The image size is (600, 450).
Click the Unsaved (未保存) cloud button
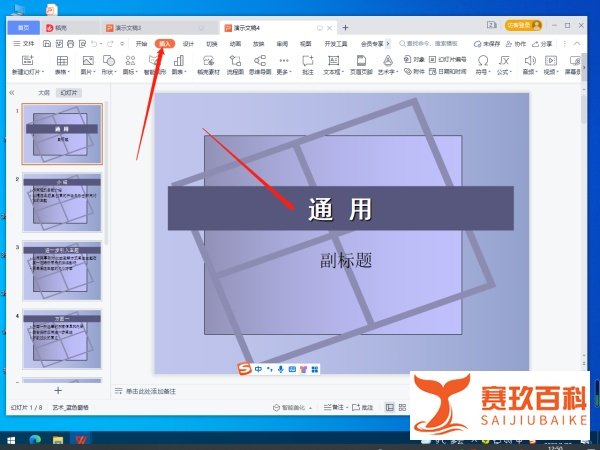(x=487, y=44)
